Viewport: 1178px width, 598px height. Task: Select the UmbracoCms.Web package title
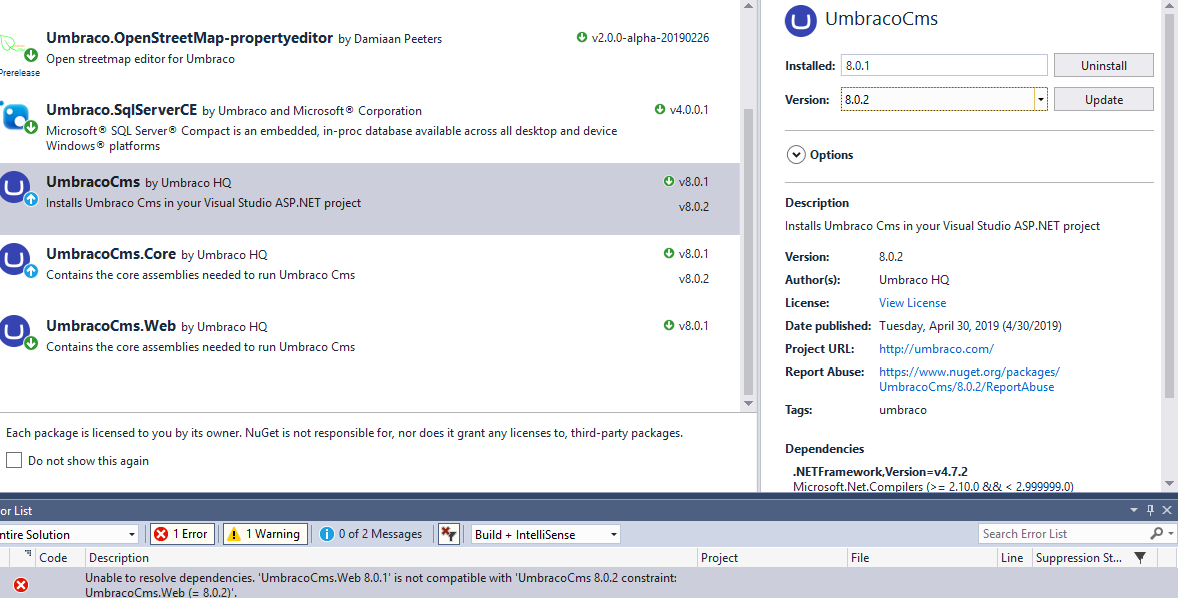pyautogui.click(x=111, y=326)
